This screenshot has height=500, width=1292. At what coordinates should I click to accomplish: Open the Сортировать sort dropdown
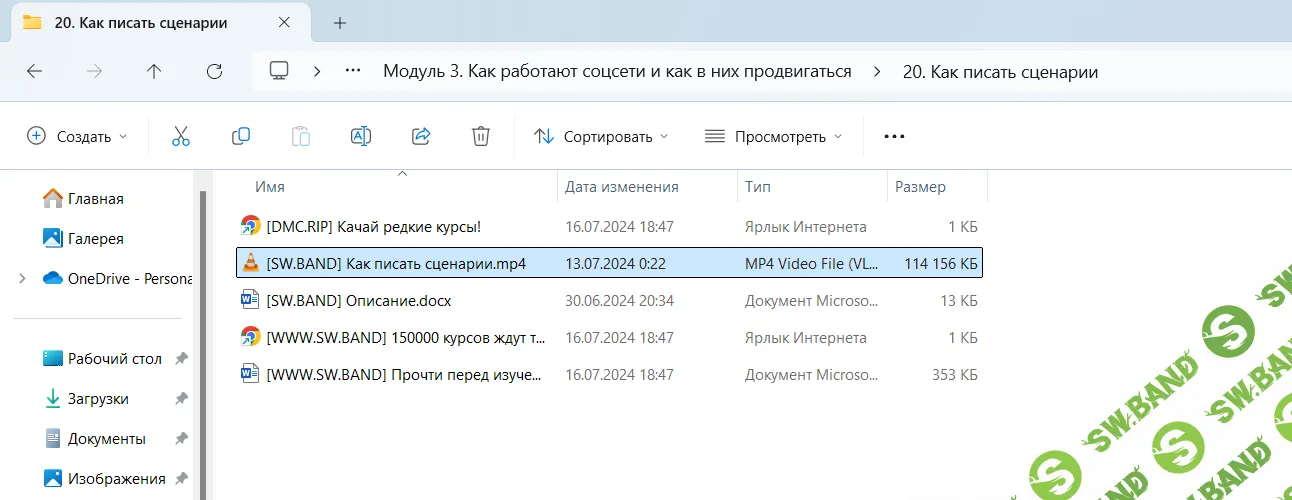point(600,136)
